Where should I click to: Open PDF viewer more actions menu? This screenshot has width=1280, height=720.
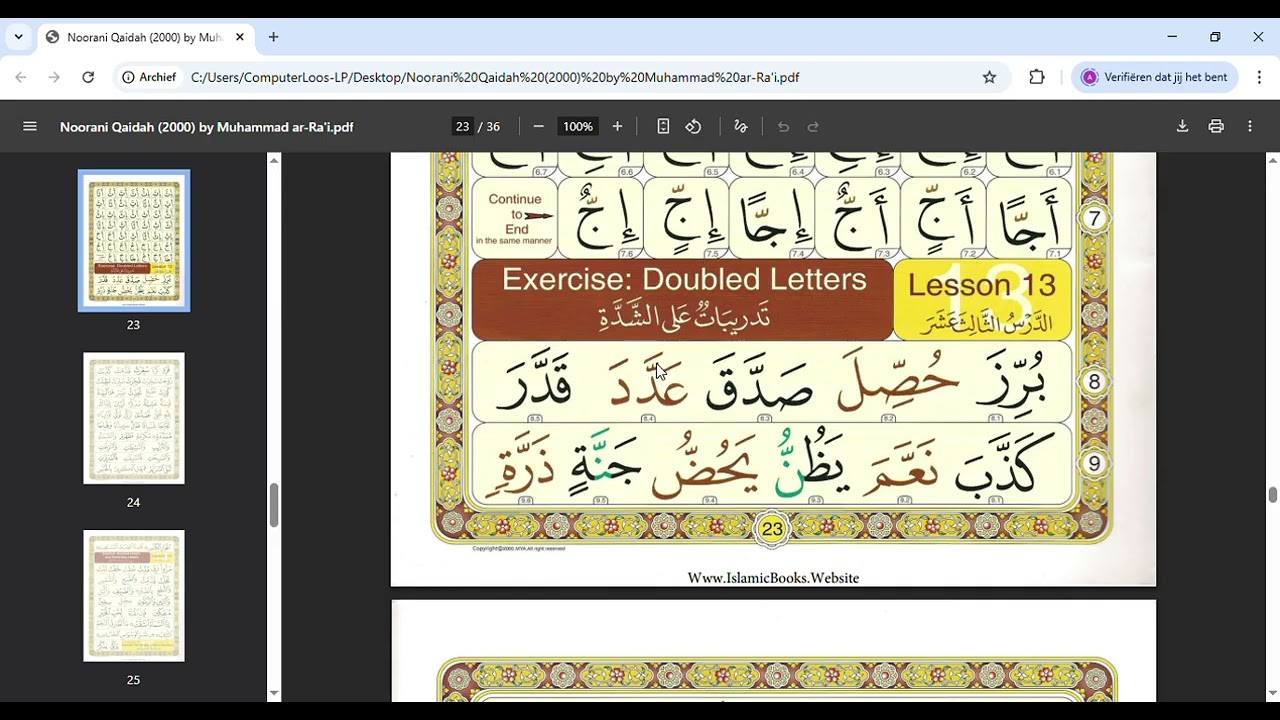[1250, 127]
